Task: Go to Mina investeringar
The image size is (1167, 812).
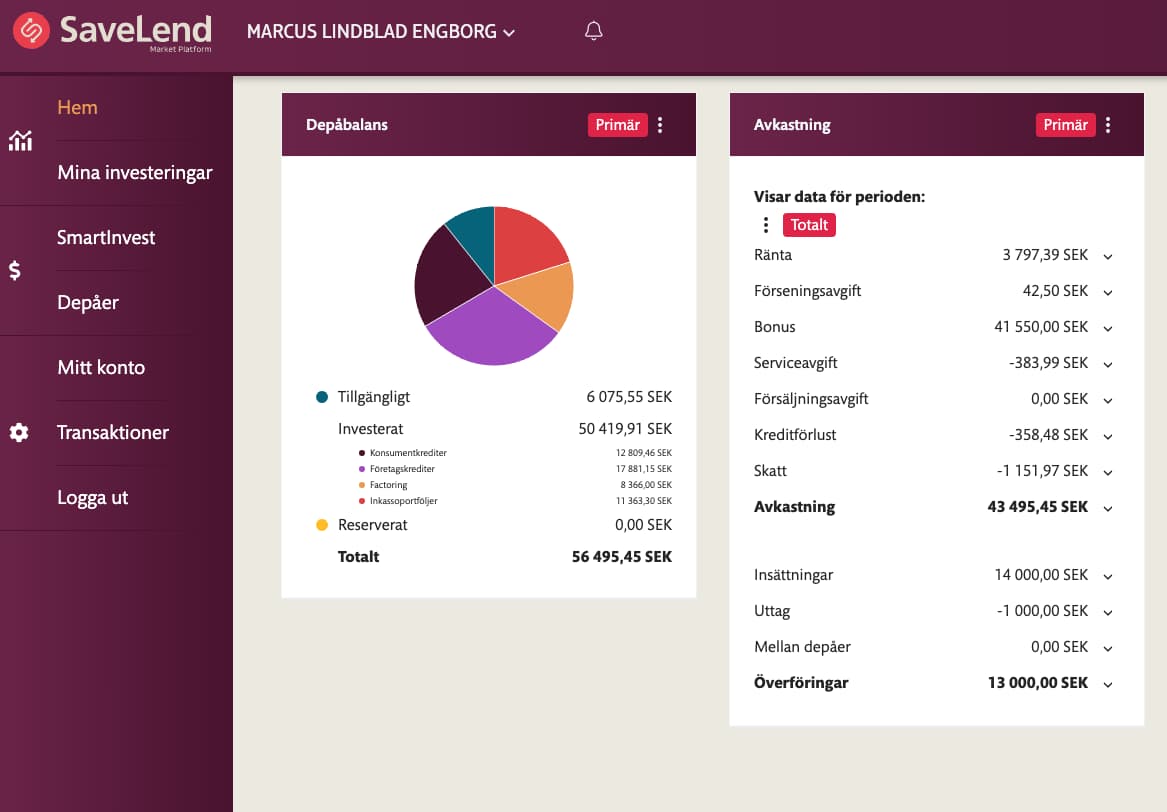Action: click(135, 173)
